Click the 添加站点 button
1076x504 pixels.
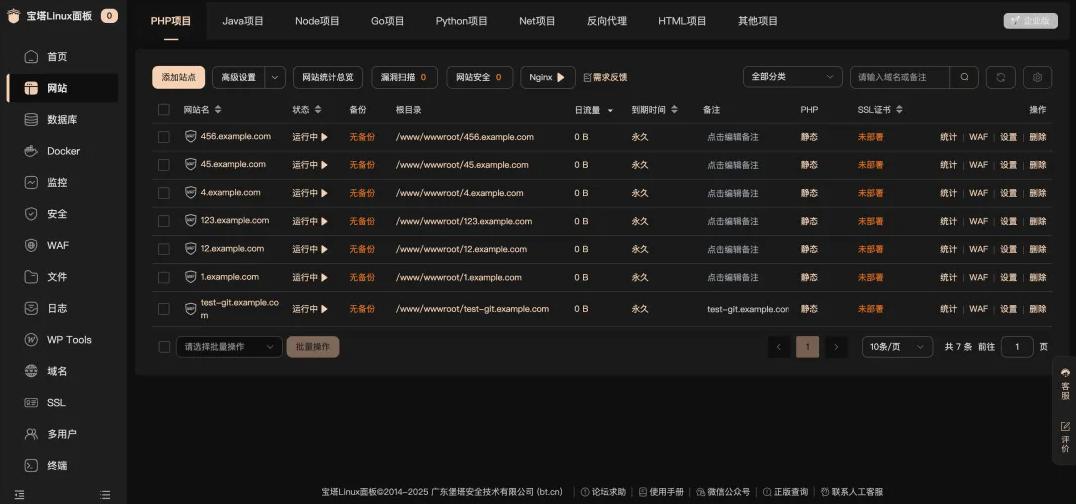pyautogui.click(x=178, y=77)
